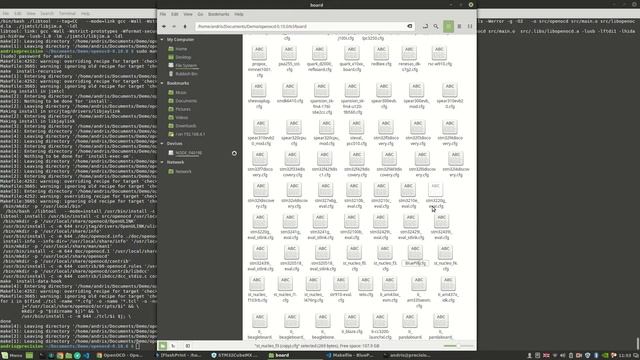640x360 pixels.
Task: Collapse the My Computer sidebar section
Action: click(x=162, y=40)
